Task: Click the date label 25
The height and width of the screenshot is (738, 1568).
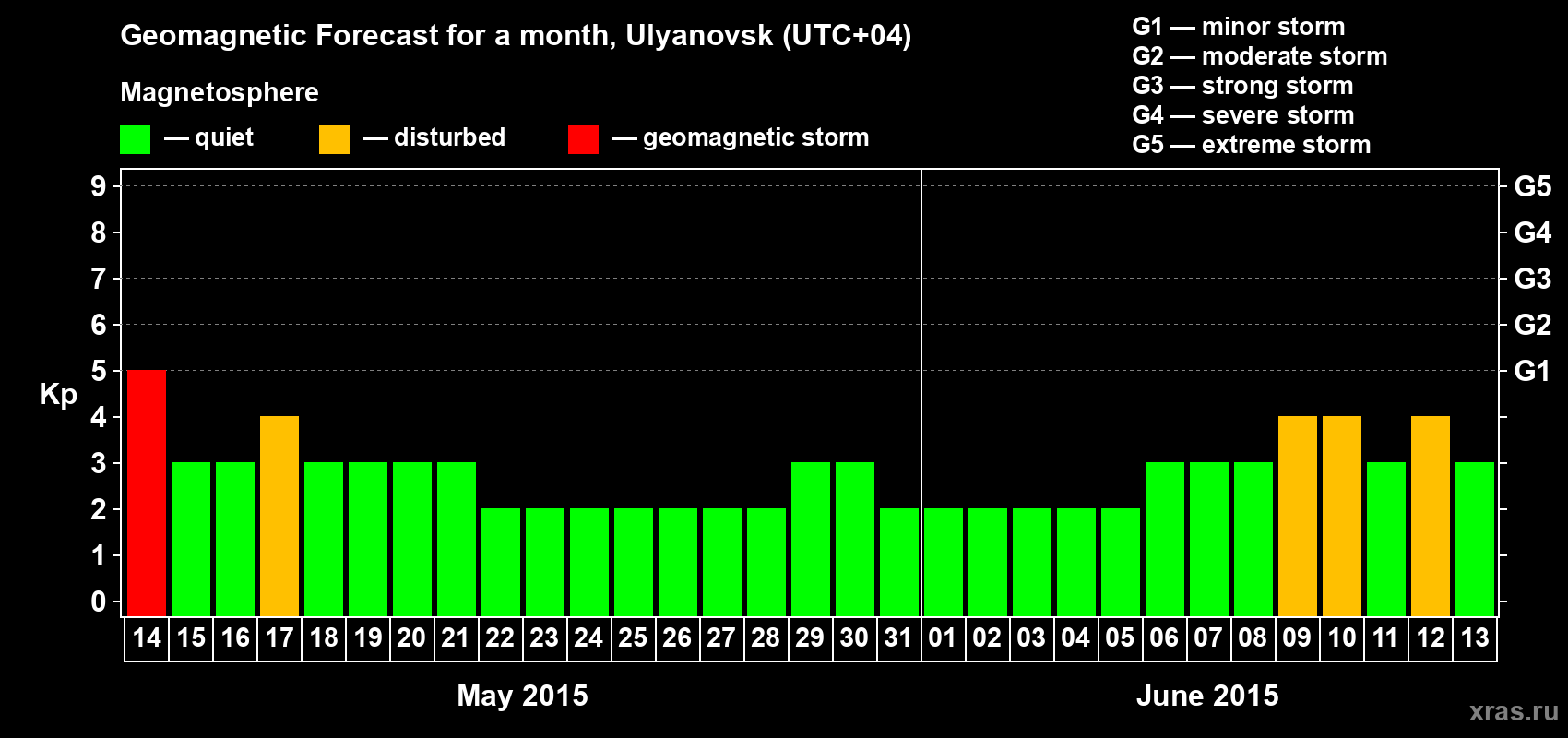Action: click(x=633, y=637)
